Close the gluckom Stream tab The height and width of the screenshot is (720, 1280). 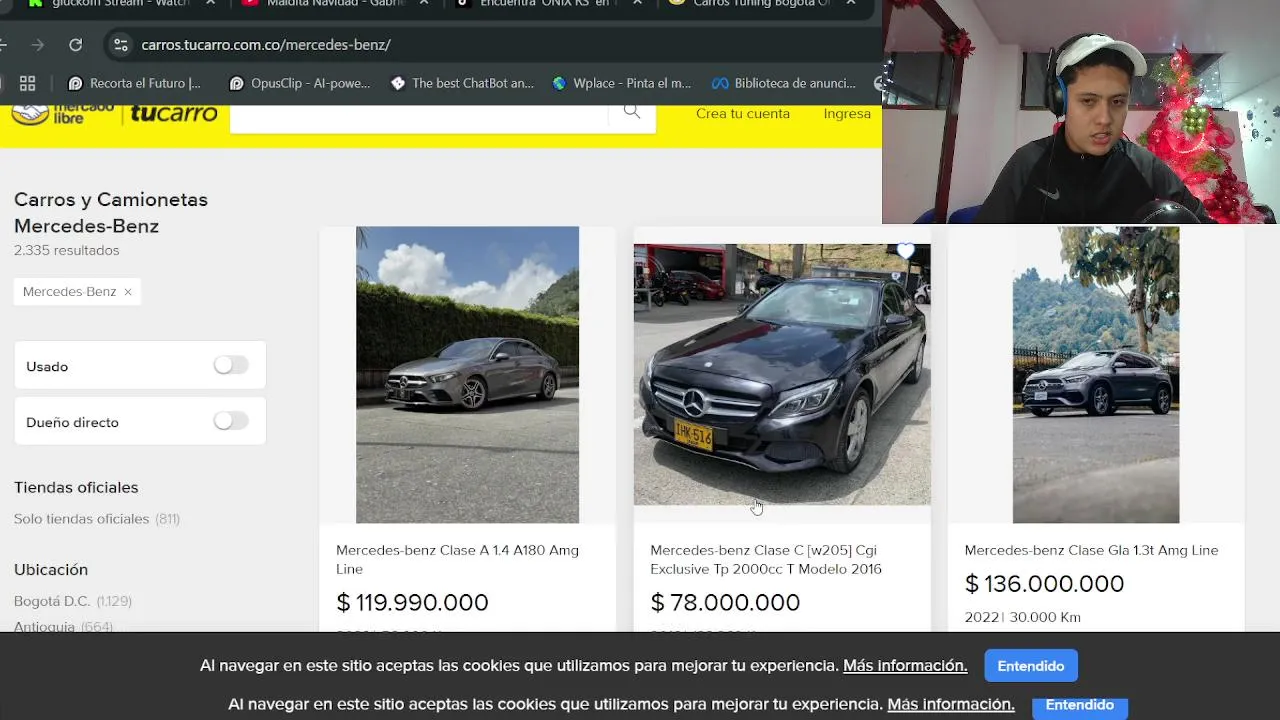tap(210, 3)
